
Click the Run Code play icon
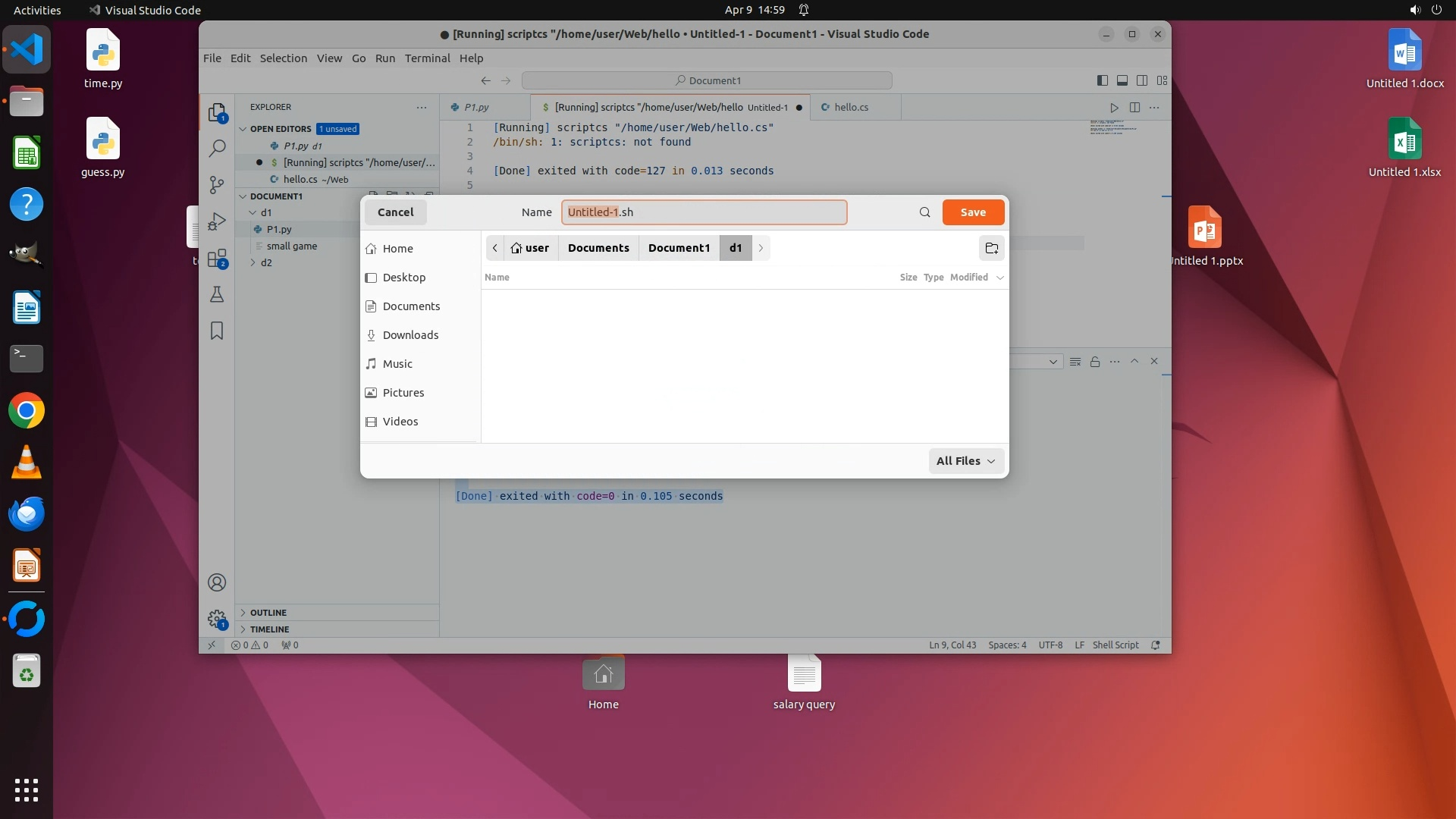point(1114,108)
